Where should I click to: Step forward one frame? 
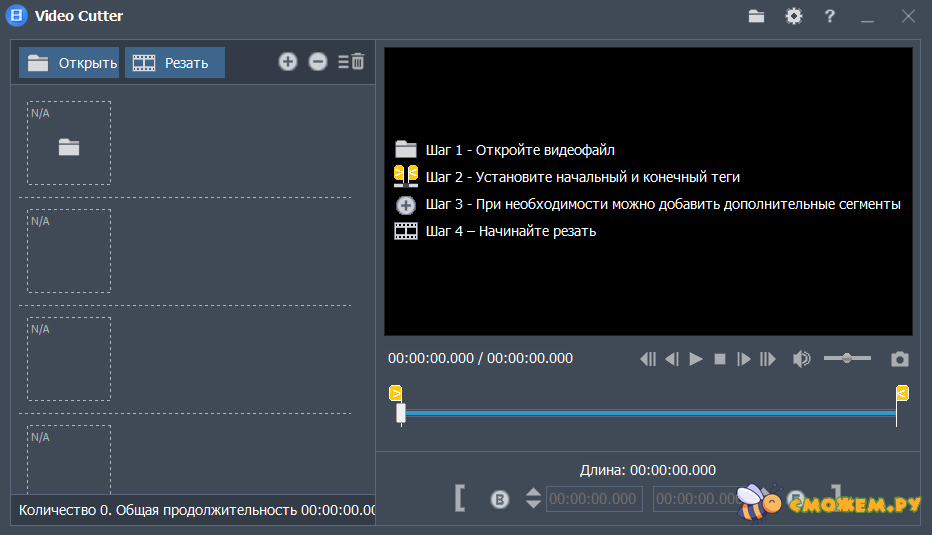click(743, 359)
